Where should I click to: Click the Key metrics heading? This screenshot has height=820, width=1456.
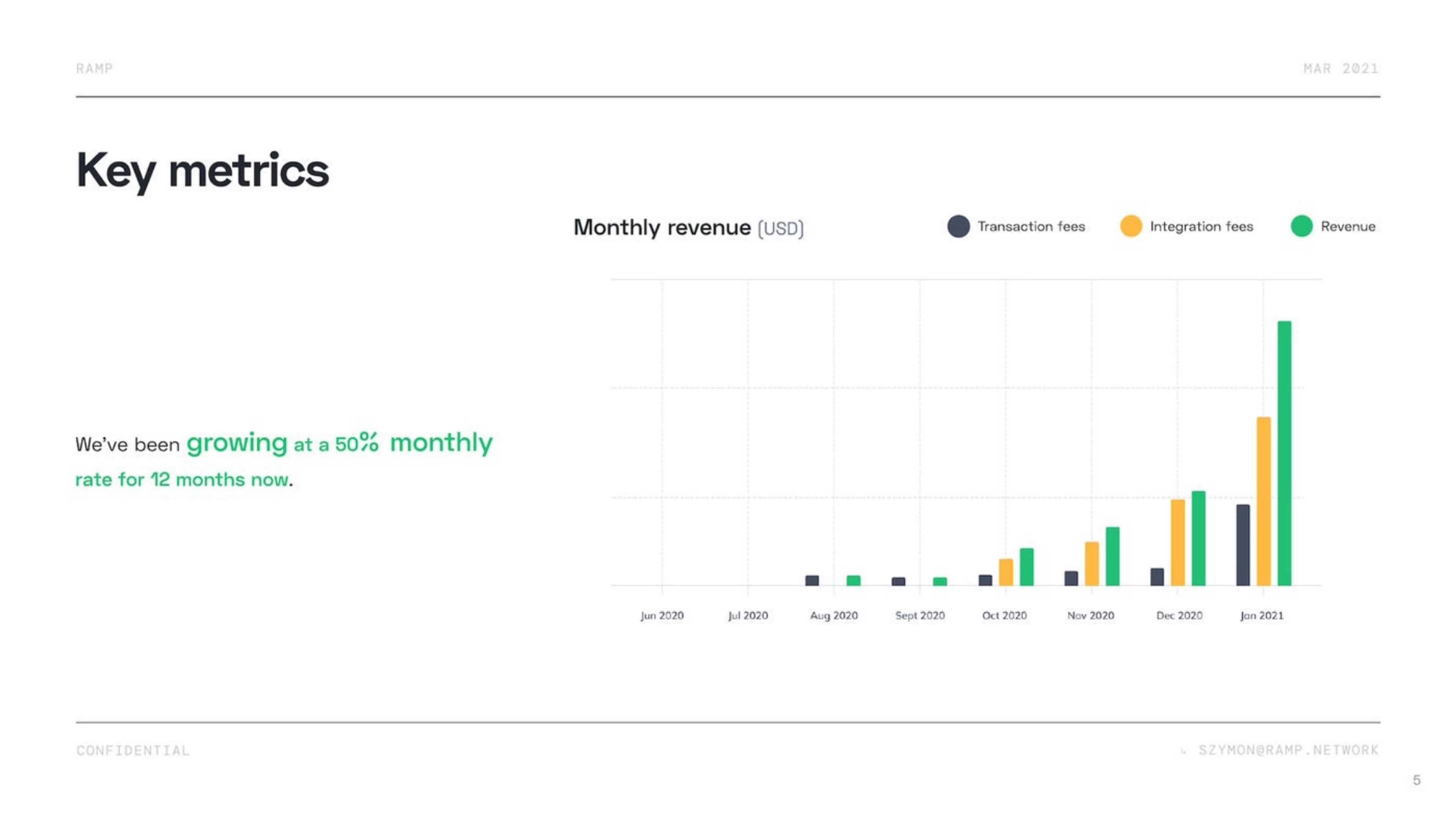(202, 171)
